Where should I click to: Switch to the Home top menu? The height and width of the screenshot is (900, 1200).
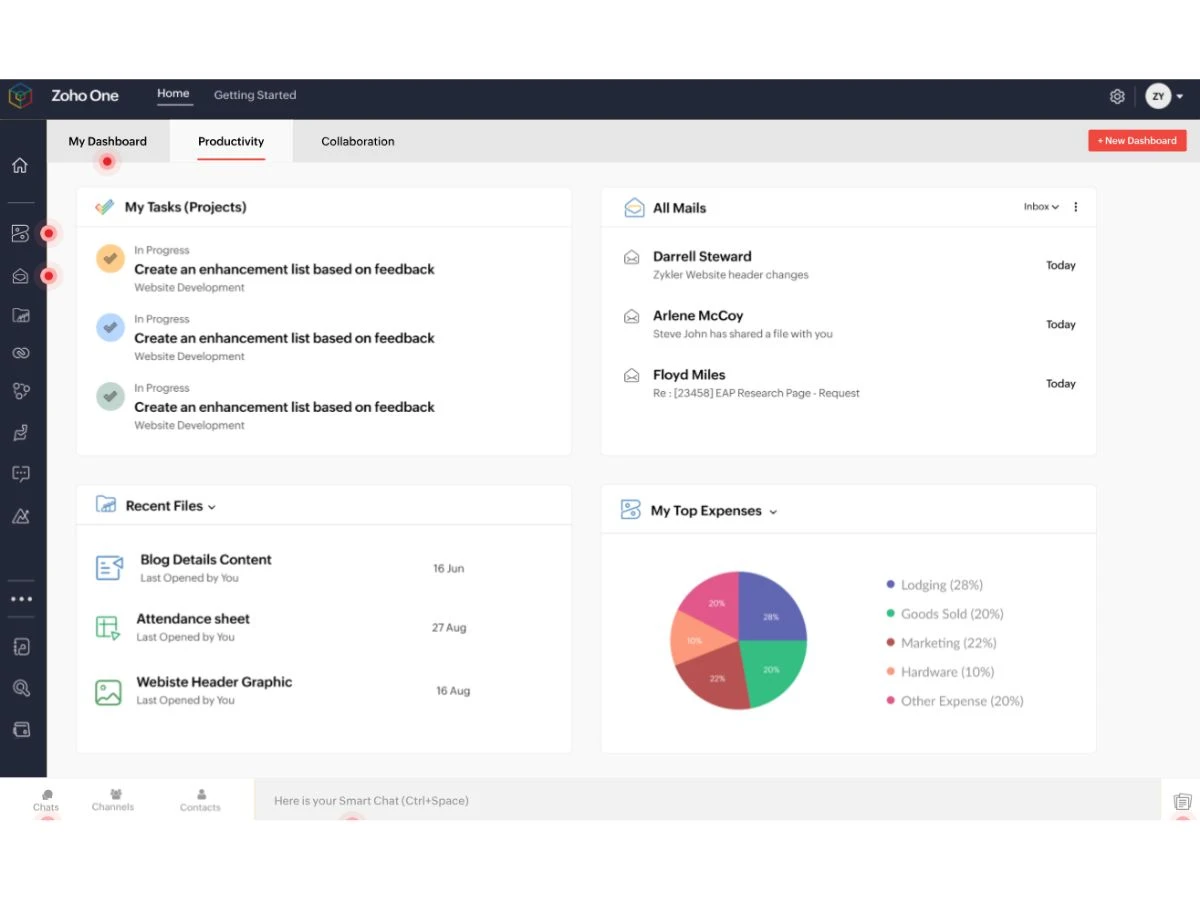173,94
